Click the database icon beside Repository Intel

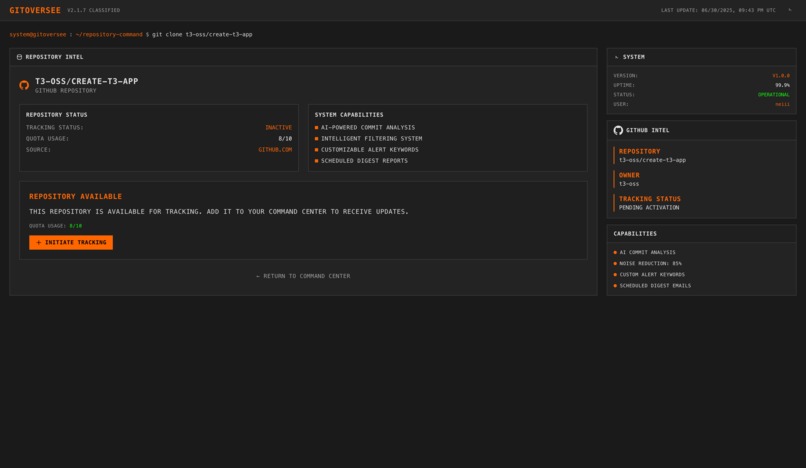point(19,57)
